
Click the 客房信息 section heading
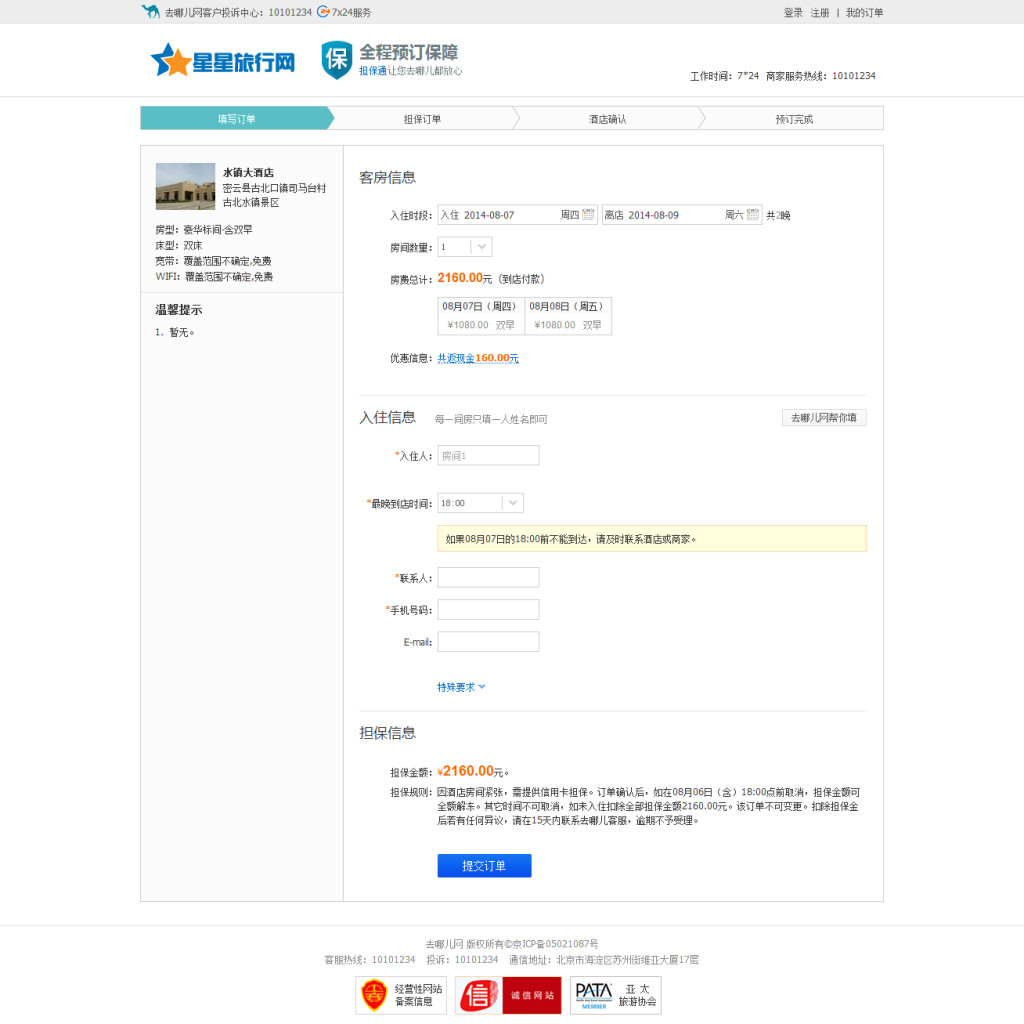click(387, 178)
